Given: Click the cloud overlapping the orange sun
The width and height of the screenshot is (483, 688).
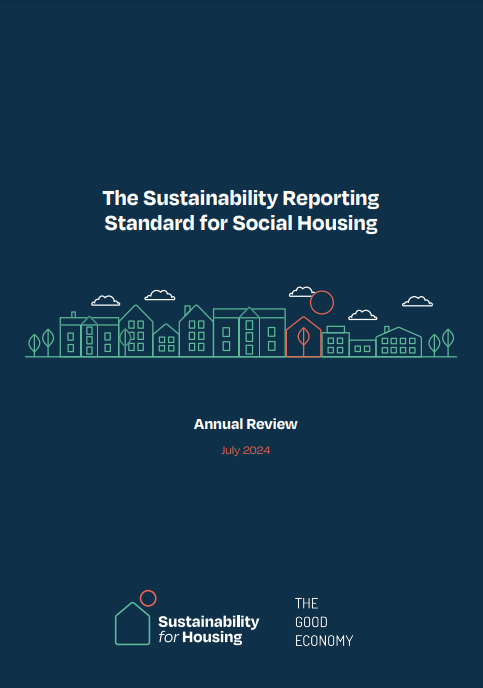Looking at the screenshot, I should click(301, 292).
